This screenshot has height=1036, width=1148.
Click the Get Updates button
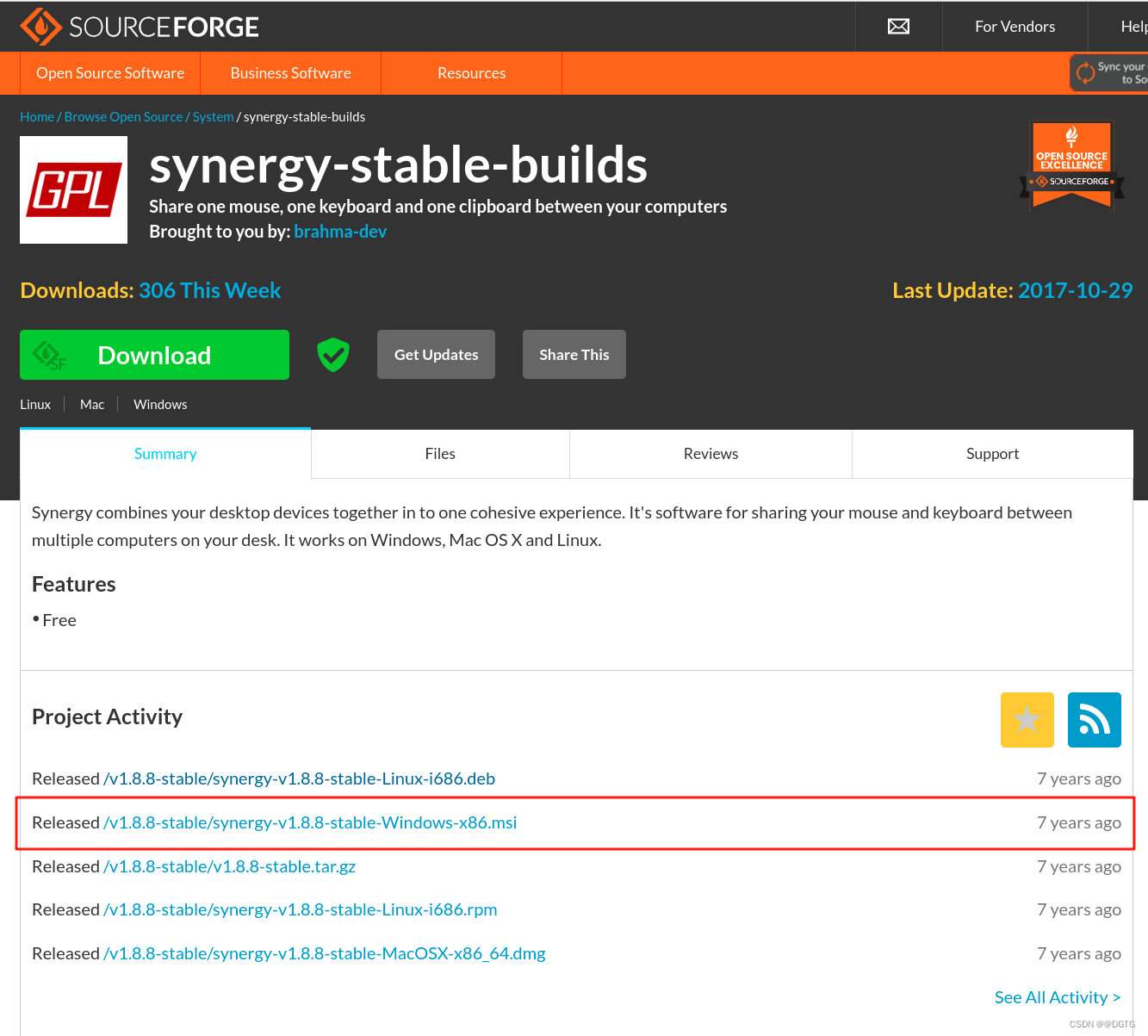pyautogui.click(x=436, y=355)
